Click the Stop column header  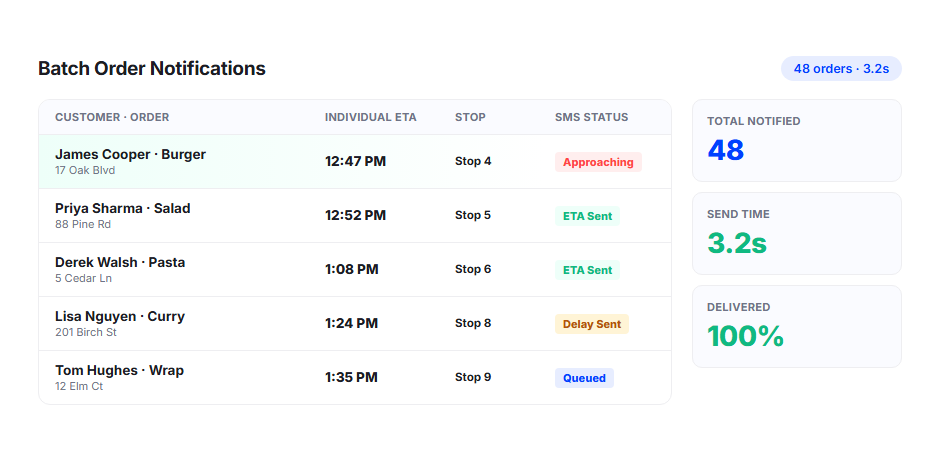pyautogui.click(x=471, y=117)
